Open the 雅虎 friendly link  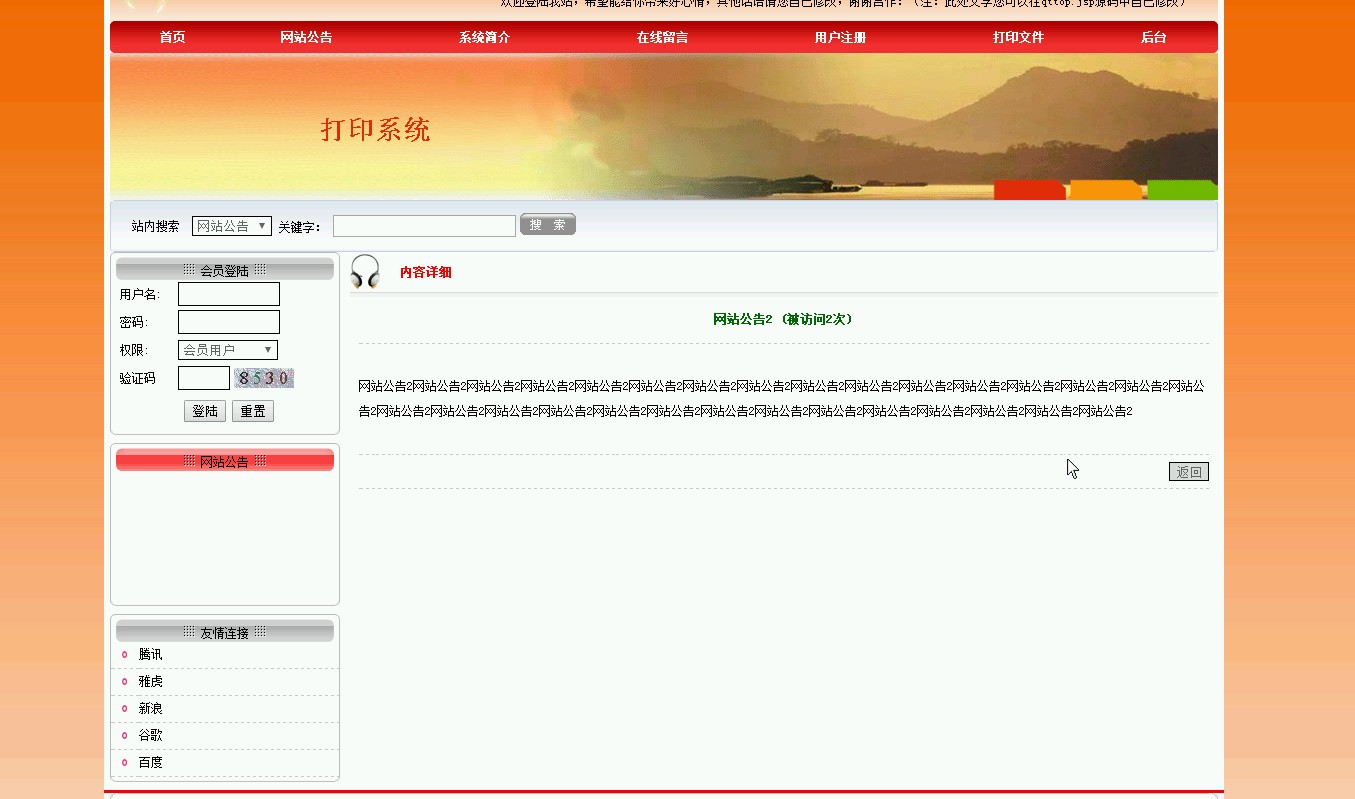(150, 681)
